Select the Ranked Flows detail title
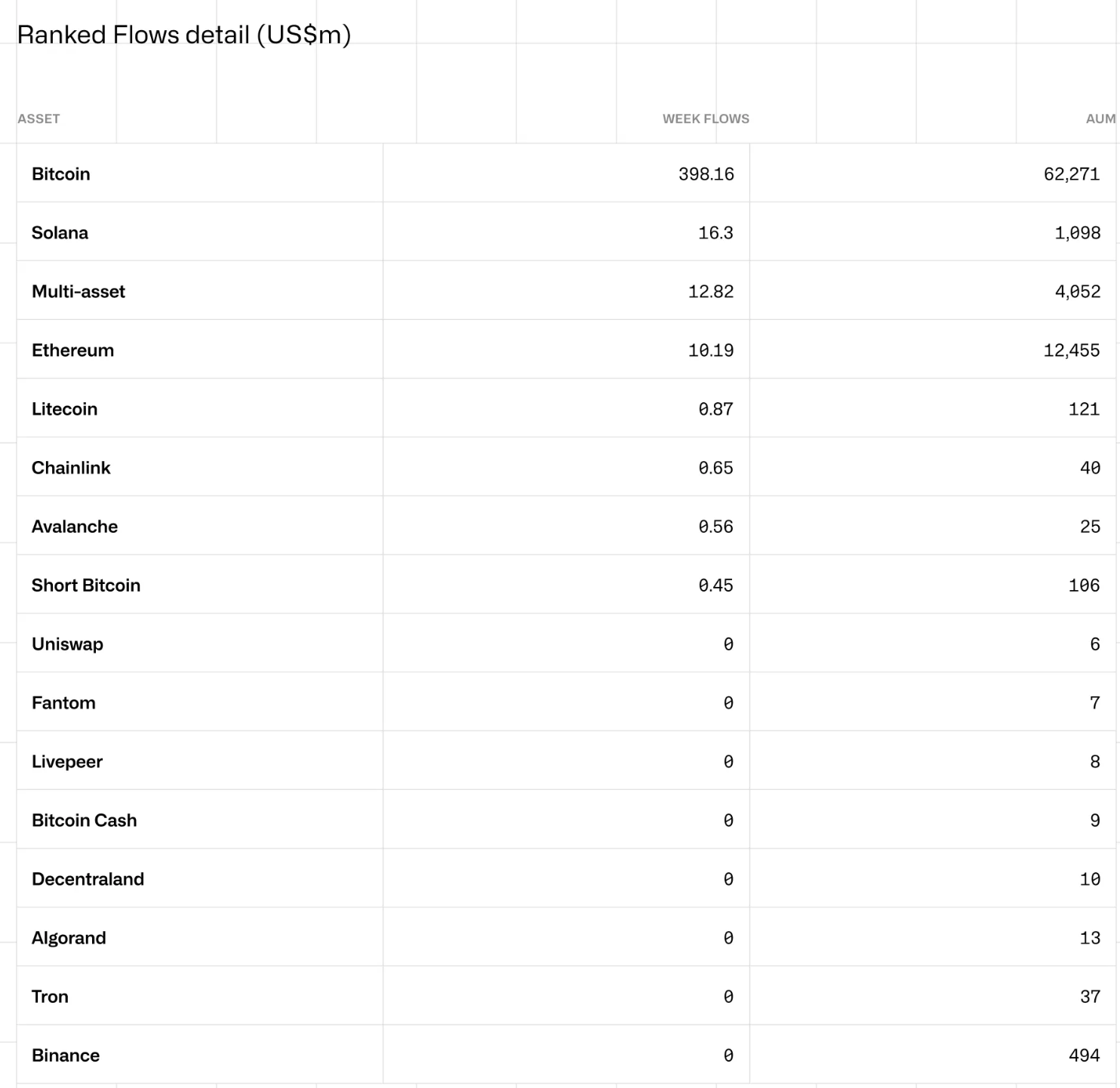The height and width of the screenshot is (1088, 1120). click(x=184, y=35)
